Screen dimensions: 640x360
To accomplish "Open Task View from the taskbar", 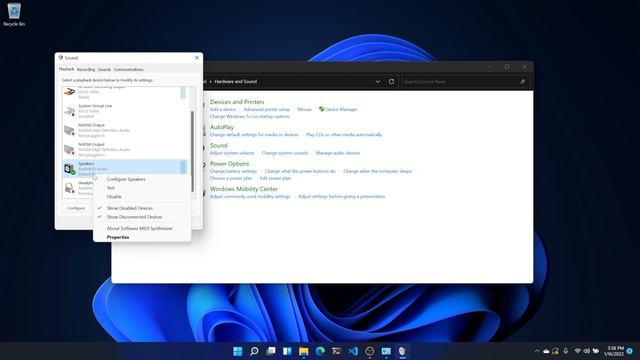I will point(271,351).
